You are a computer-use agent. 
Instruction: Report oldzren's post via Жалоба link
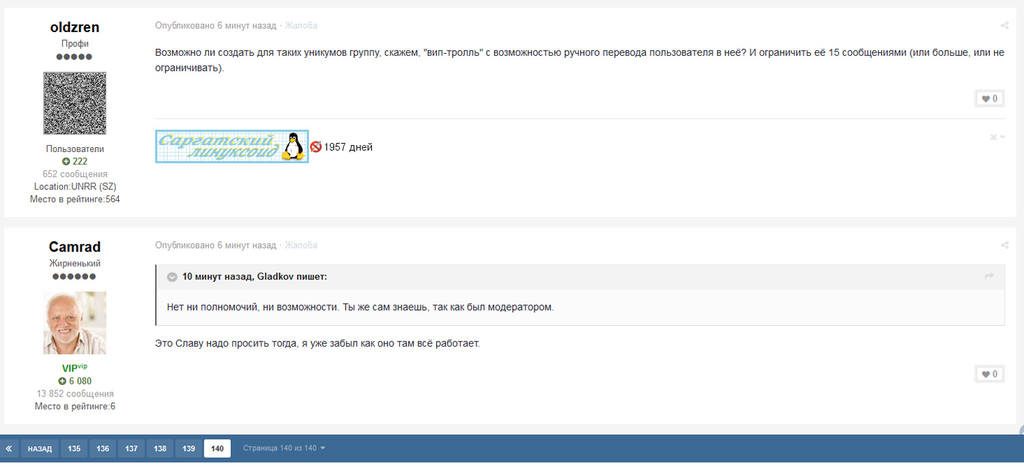pyautogui.click(x=301, y=26)
